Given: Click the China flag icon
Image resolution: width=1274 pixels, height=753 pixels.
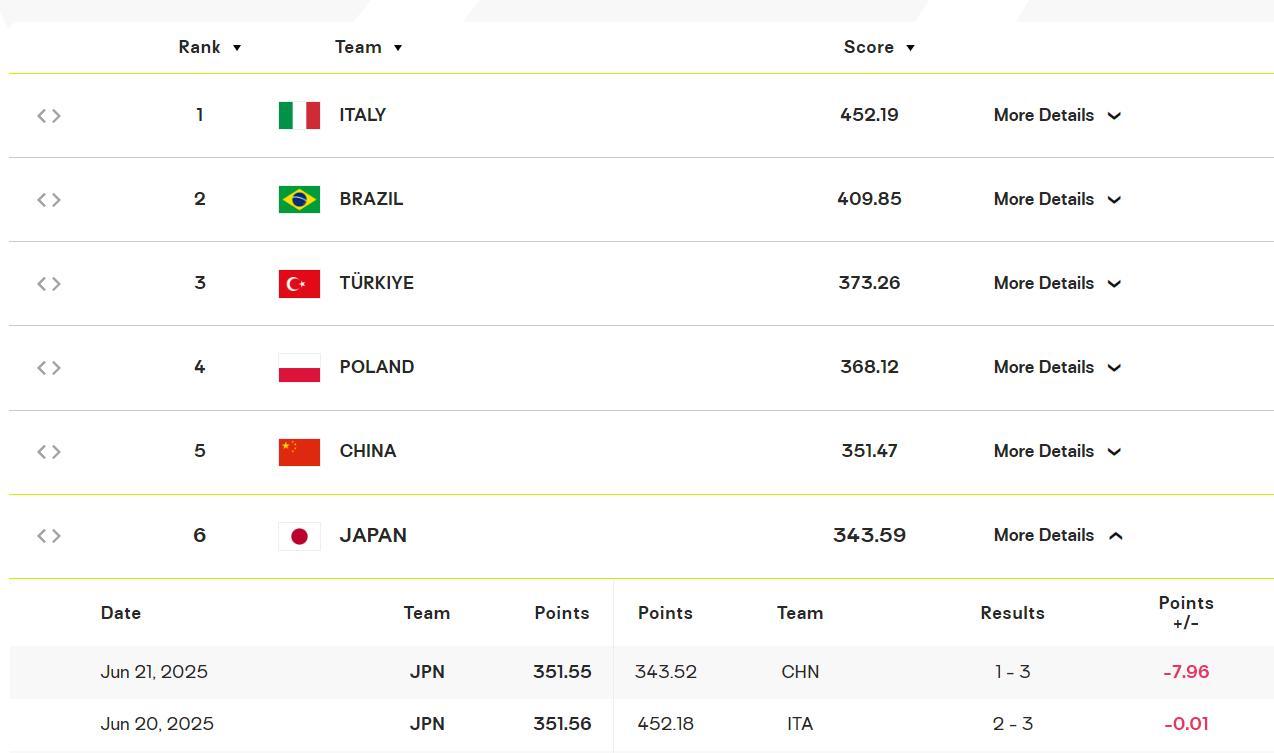Looking at the screenshot, I should pos(299,451).
